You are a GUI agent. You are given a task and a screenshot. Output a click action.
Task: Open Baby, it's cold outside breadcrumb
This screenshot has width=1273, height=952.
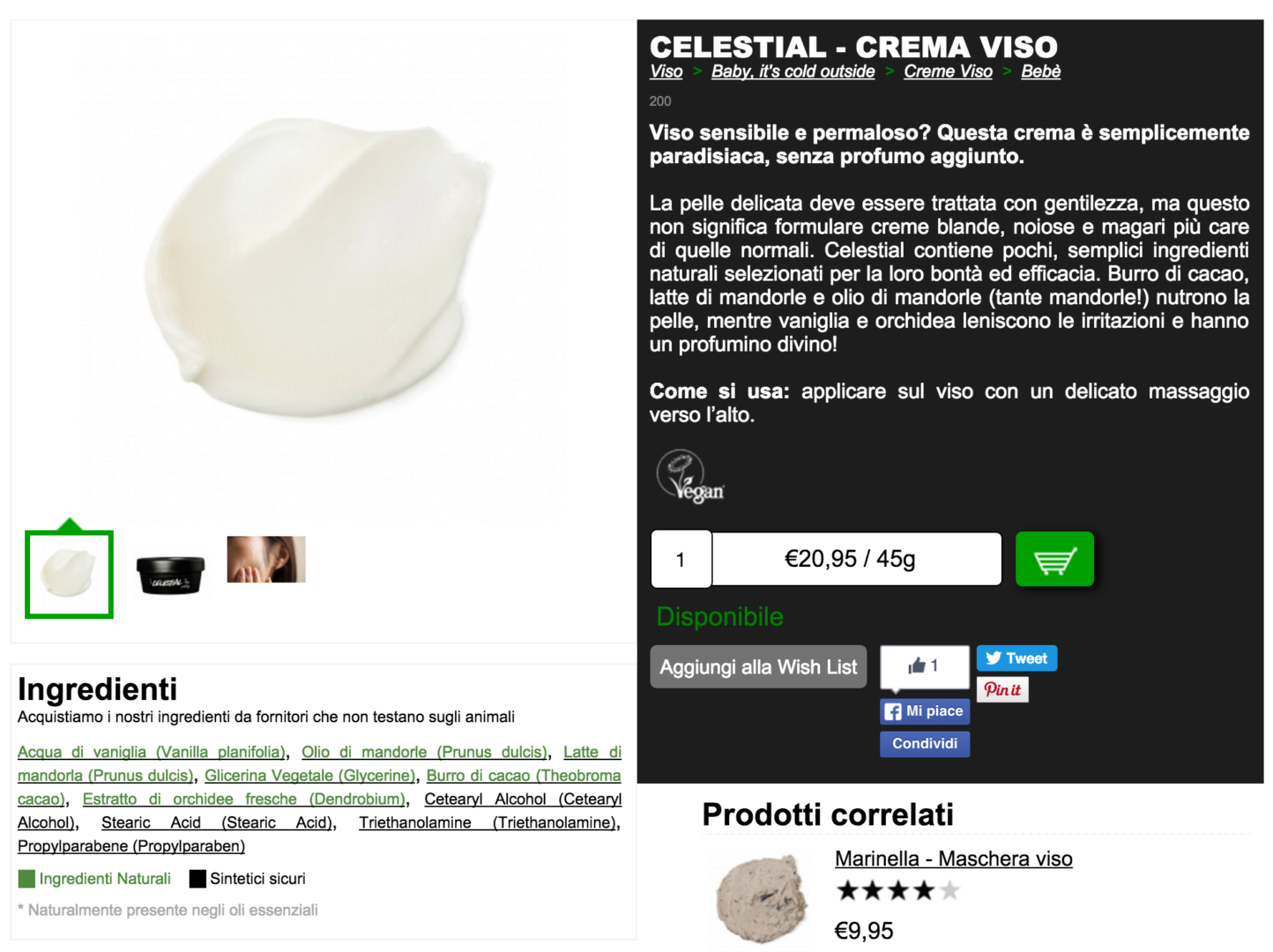pyautogui.click(x=793, y=71)
